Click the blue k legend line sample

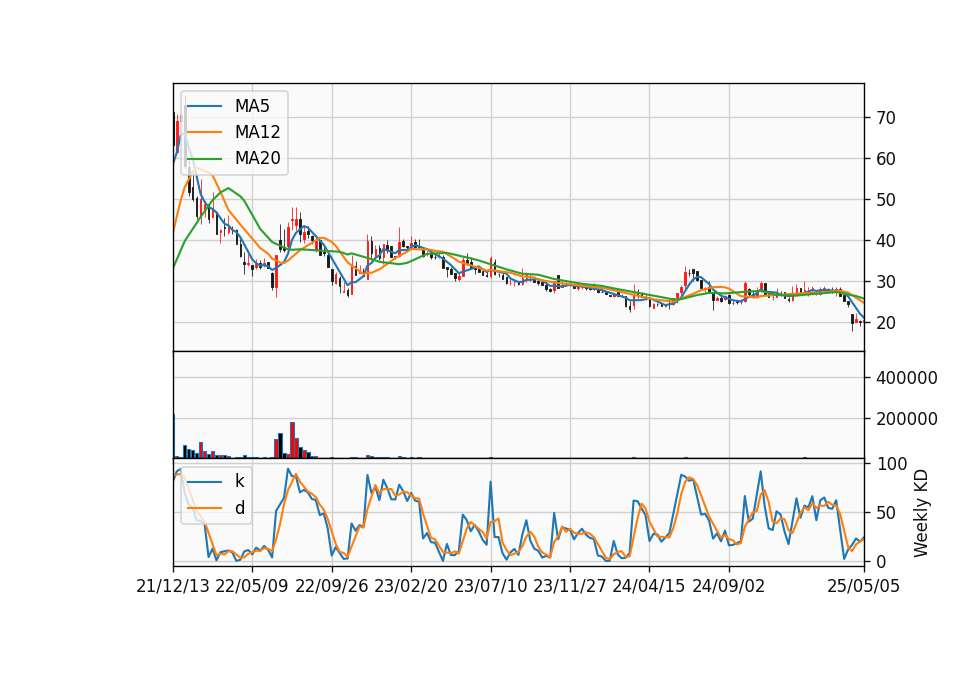tap(204, 482)
